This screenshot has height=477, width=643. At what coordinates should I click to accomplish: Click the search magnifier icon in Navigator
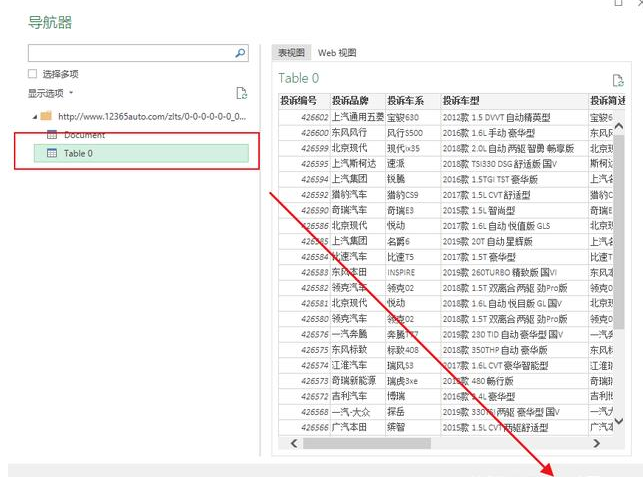click(240, 53)
